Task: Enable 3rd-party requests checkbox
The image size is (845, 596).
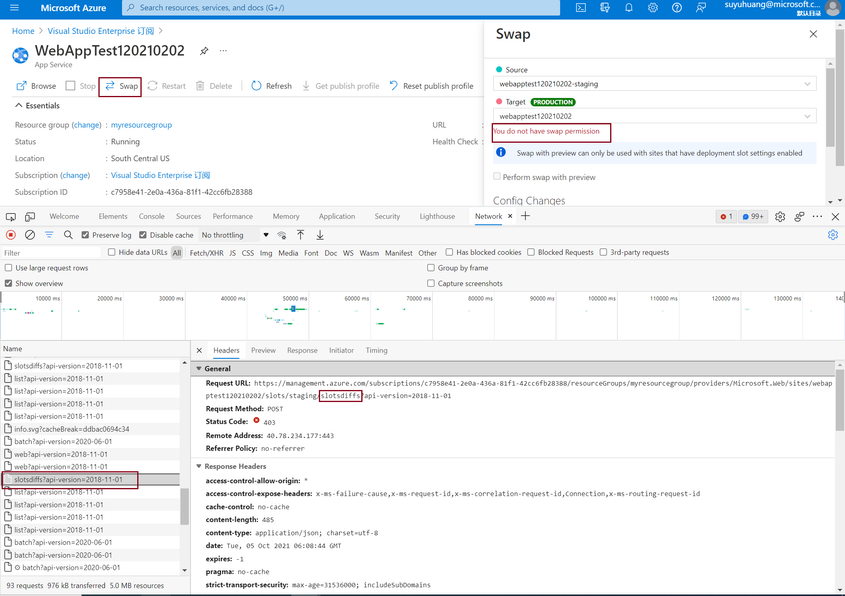Action: [604, 252]
